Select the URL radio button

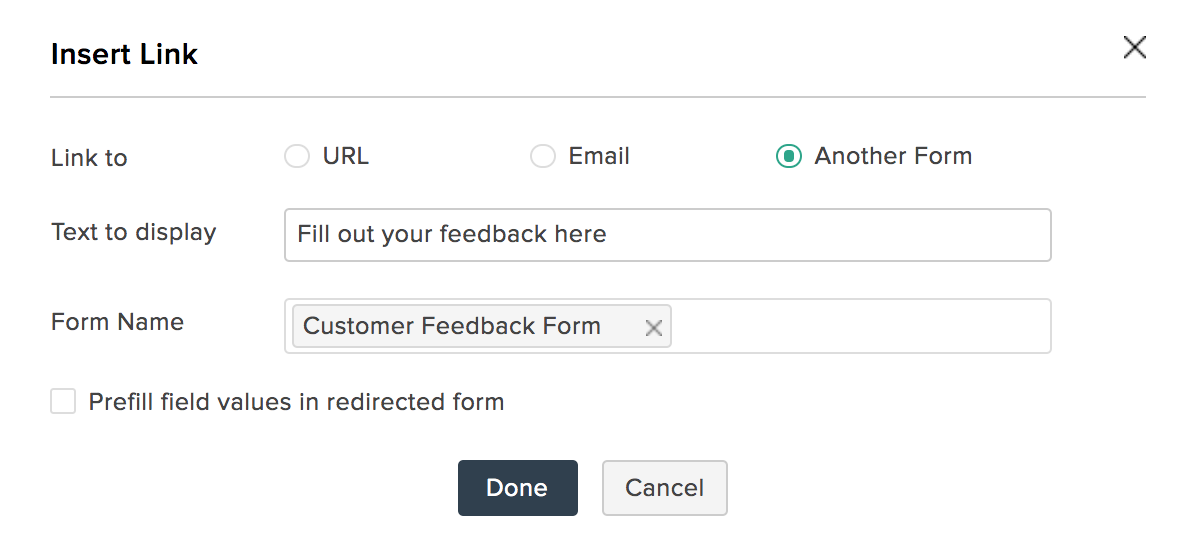(296, 156)
